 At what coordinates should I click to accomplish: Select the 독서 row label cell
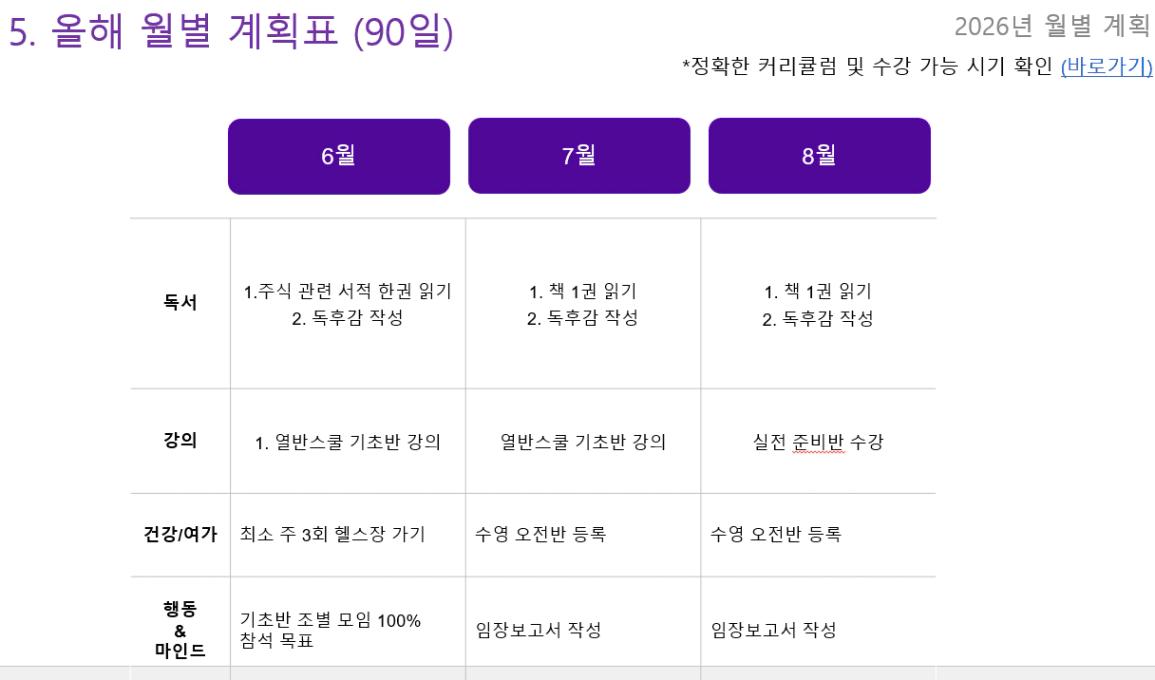click(180, 303)
